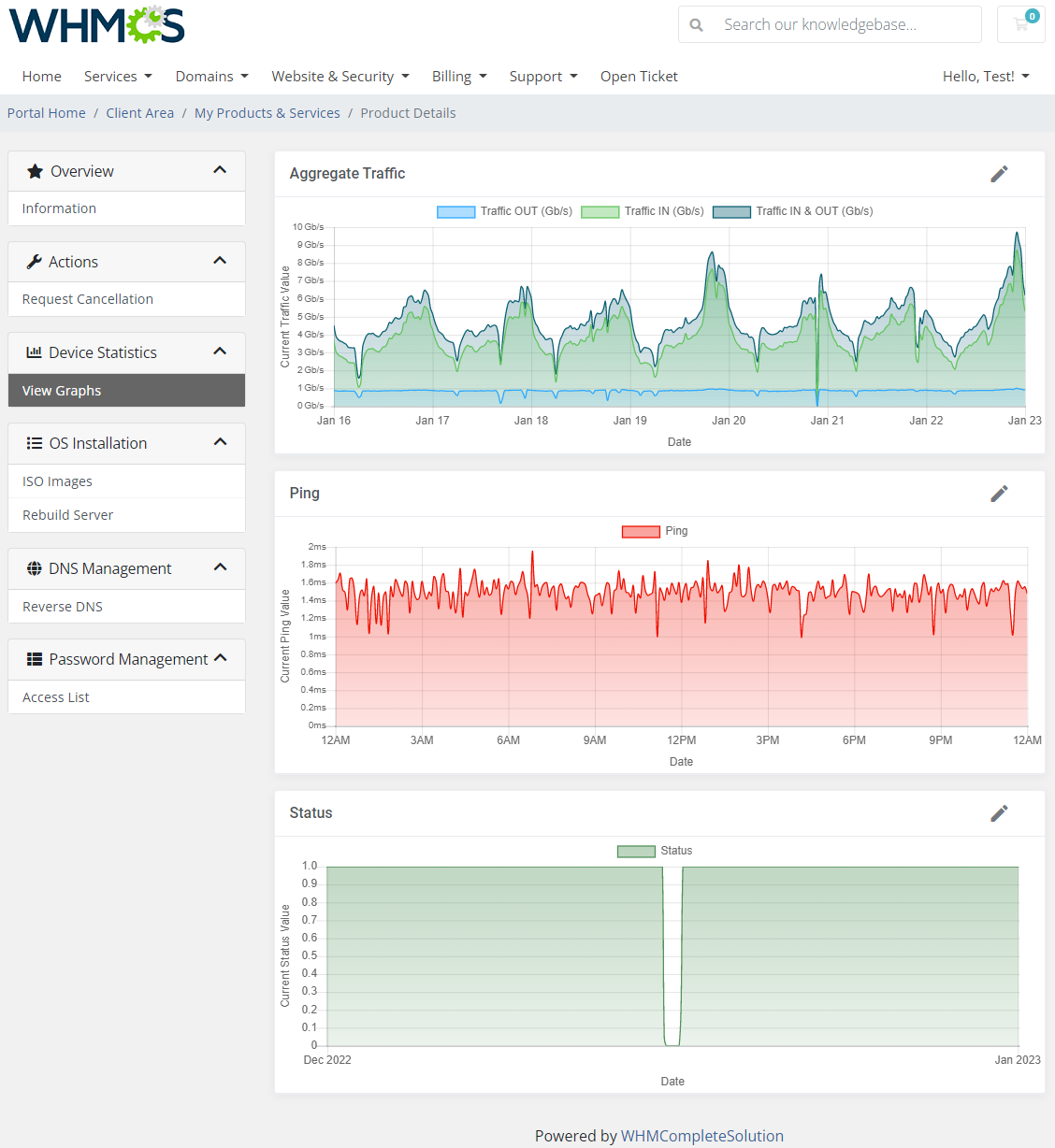This screenshot has height=1148, width=1055.
Task: Toggle the Traffic OUT legend entry
Action: (503, 211)
